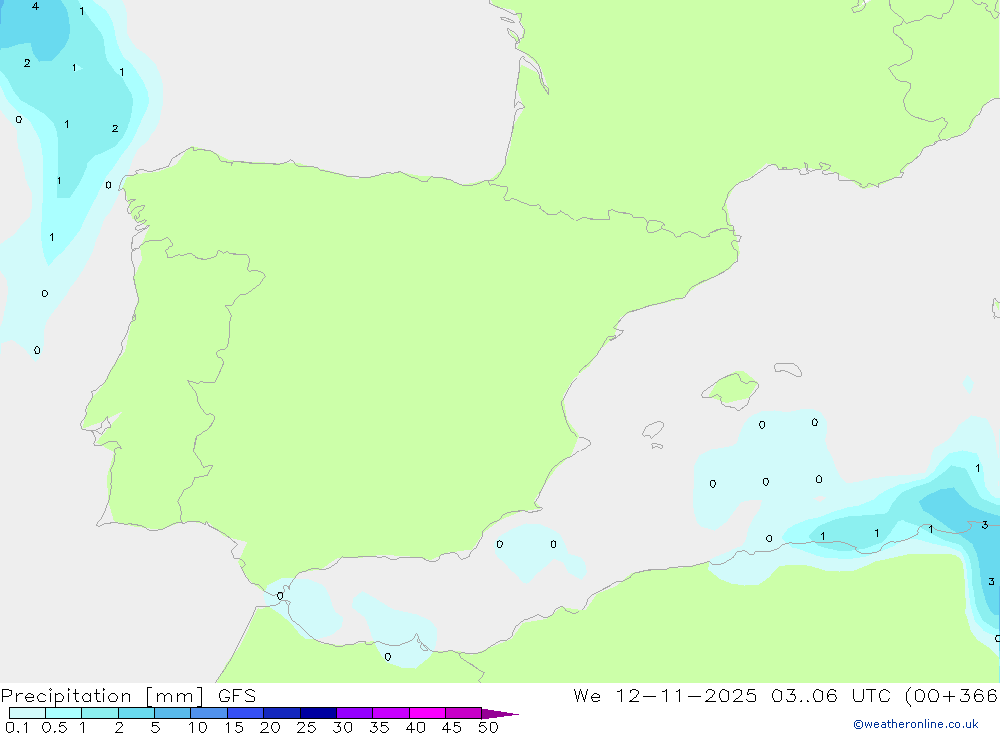Click the "10" legend scale label
This screenshot has height=733, width=1000.
pyautogui.click(x=198, y=727)
